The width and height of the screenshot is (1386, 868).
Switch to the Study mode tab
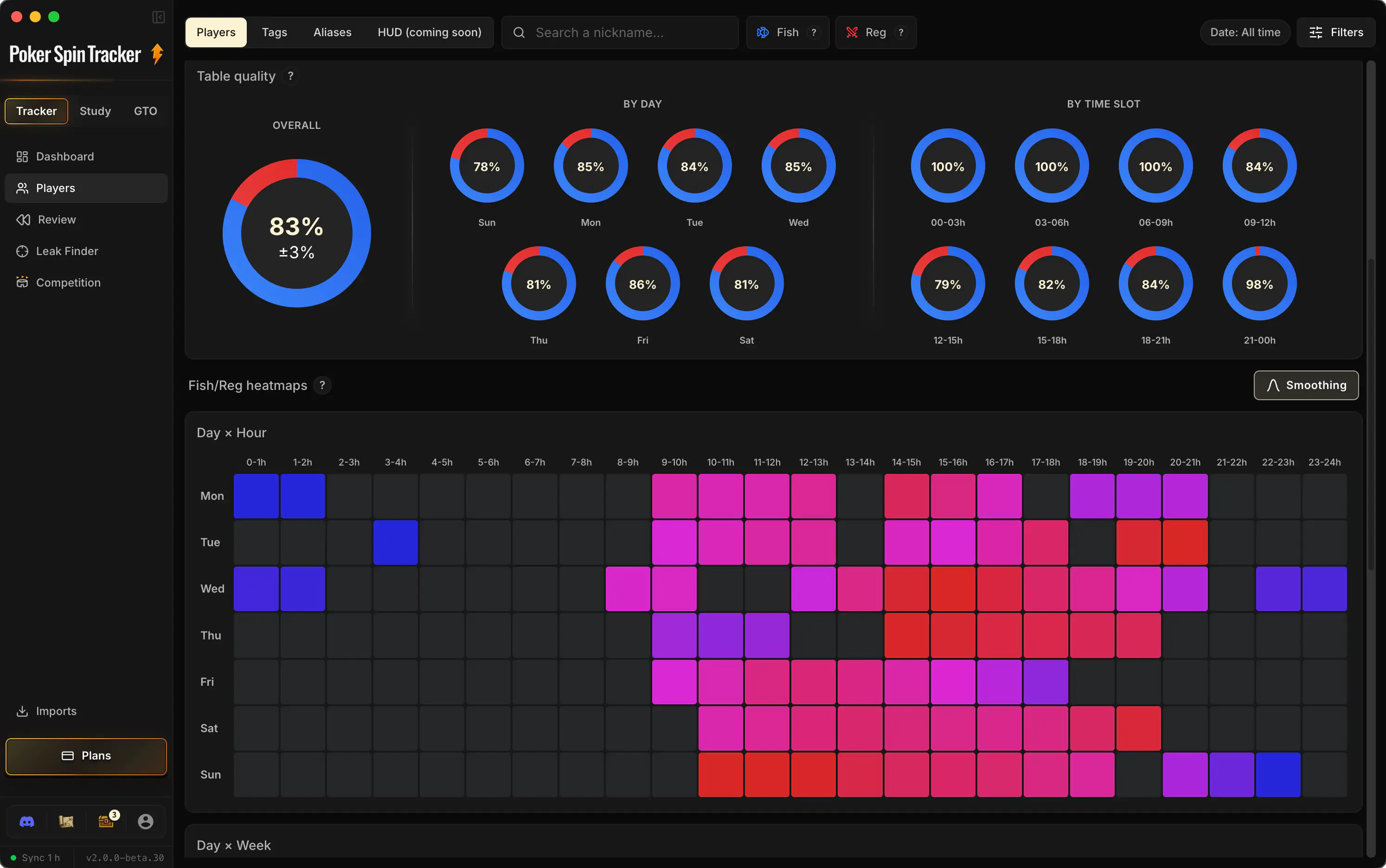click(95, 111)
